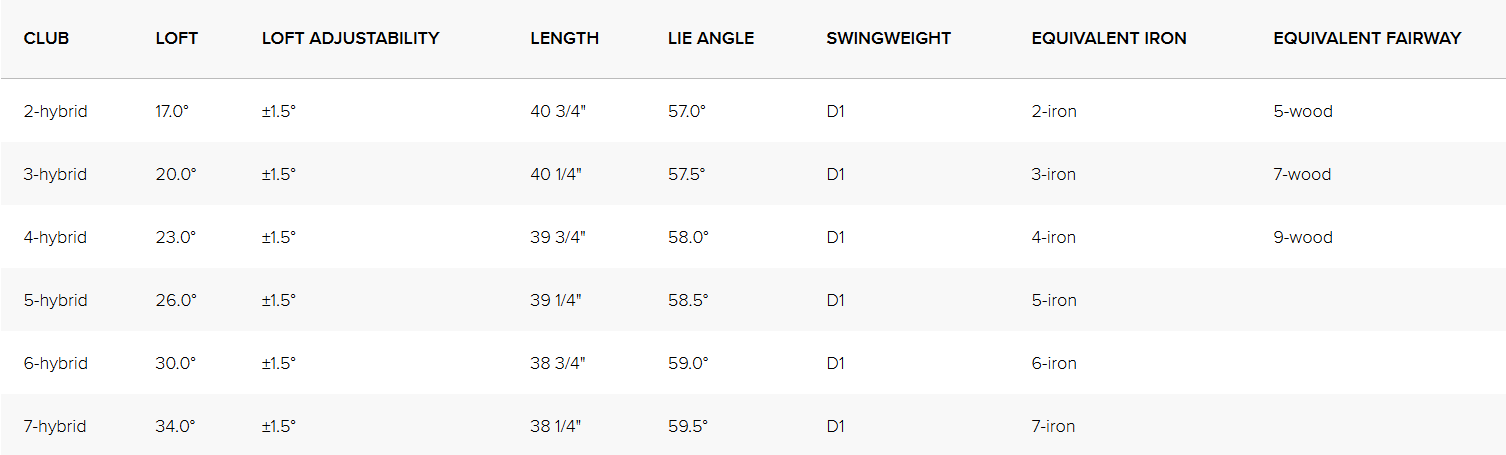The height and width of the screenshot is (455, 1506).
Task: Select the 9-wood fairway entry
Action: [x=1303, y=237]
